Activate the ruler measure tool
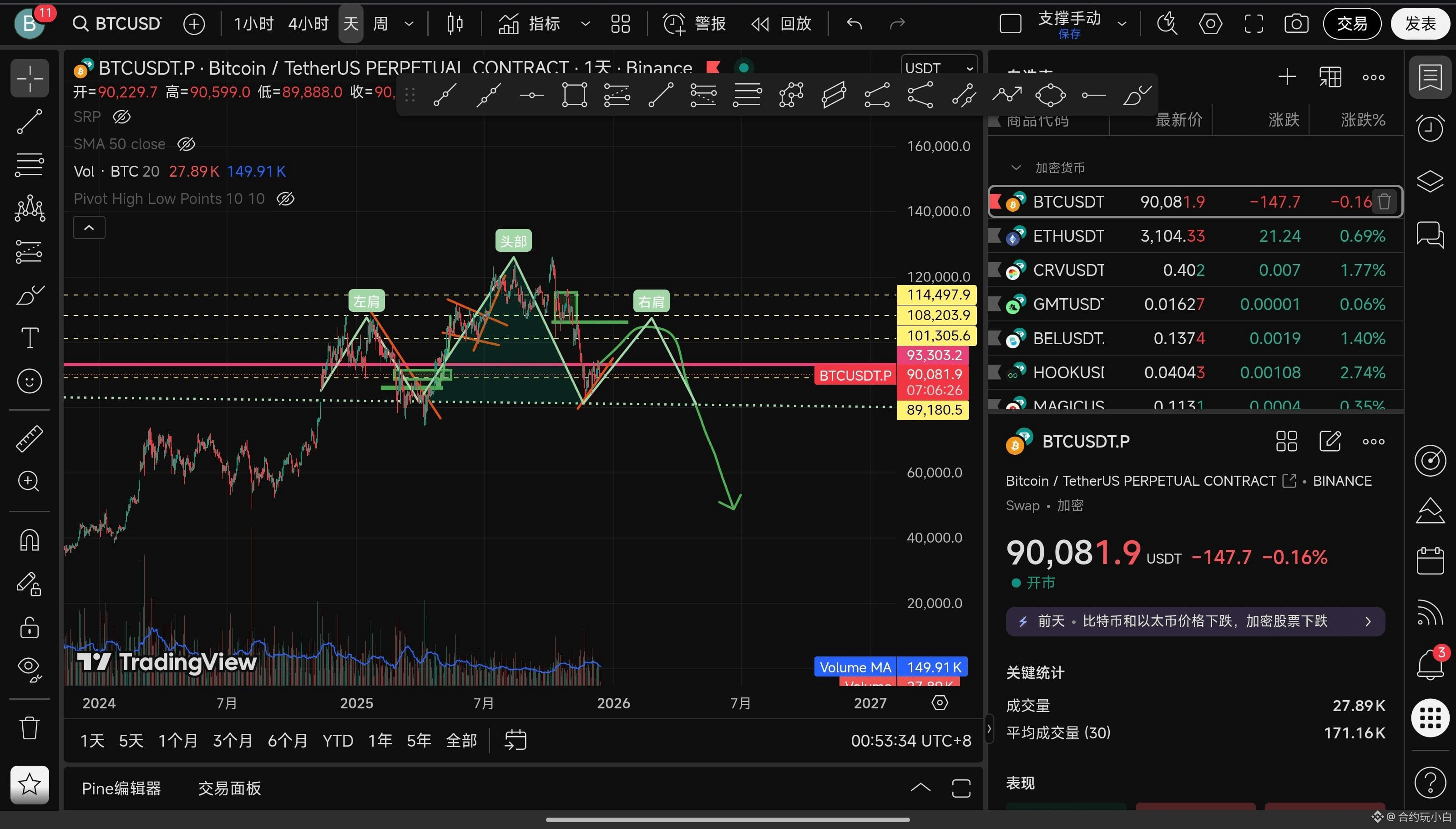Image resolution: width=1456 pixels, height=829 pixels. (x=30, y=439)
